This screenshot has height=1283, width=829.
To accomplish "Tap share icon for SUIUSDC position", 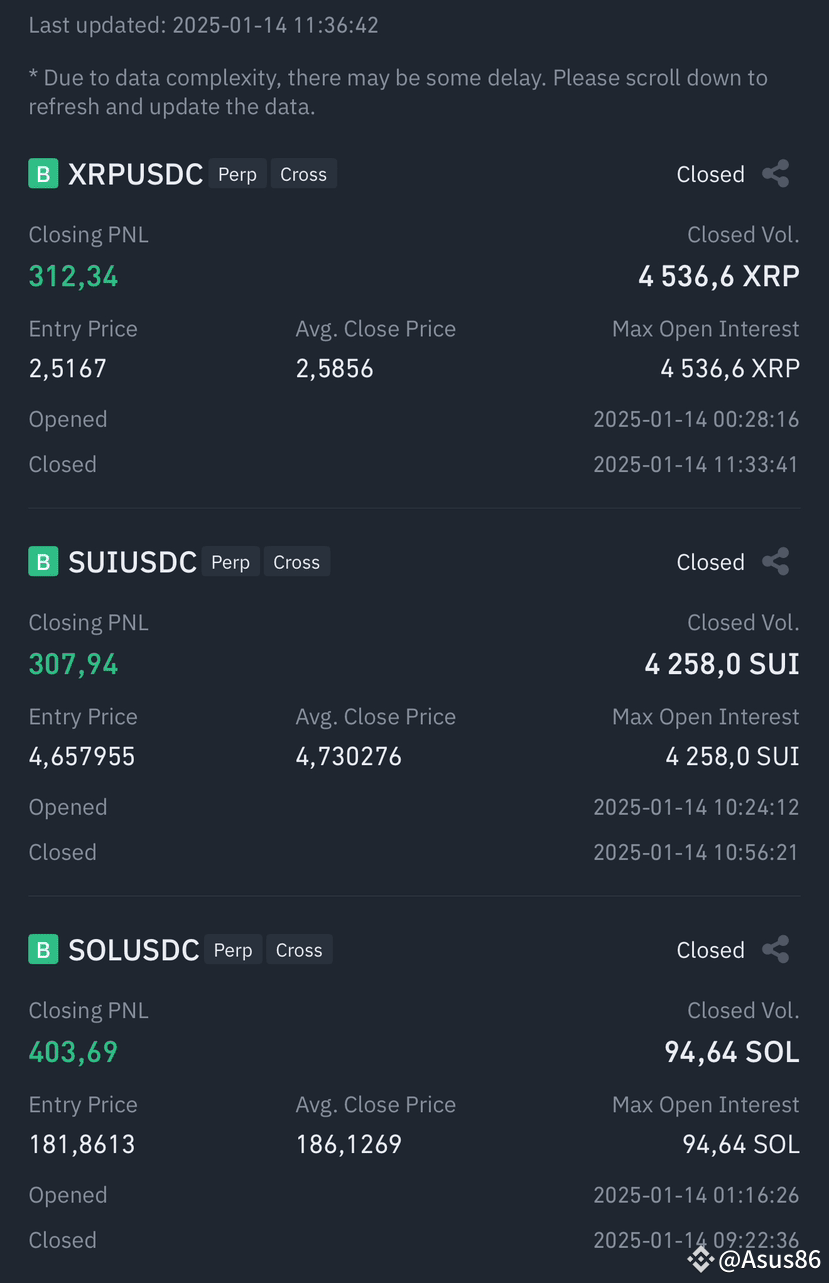I will [x=776, y=562].
